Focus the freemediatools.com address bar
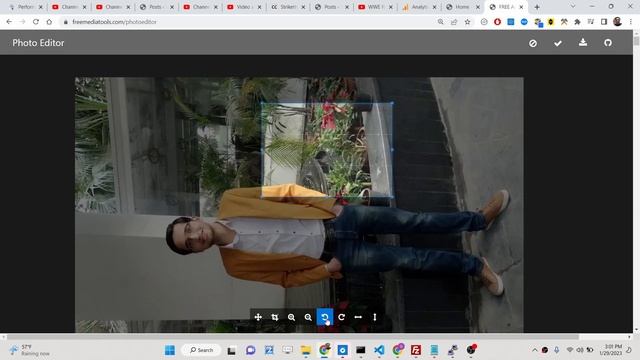 point(249,22)
